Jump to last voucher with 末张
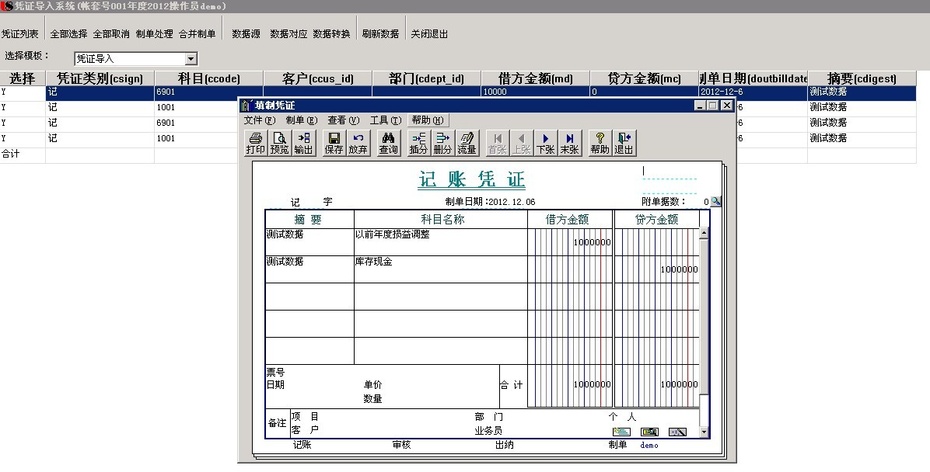 [x=569, y=143]
